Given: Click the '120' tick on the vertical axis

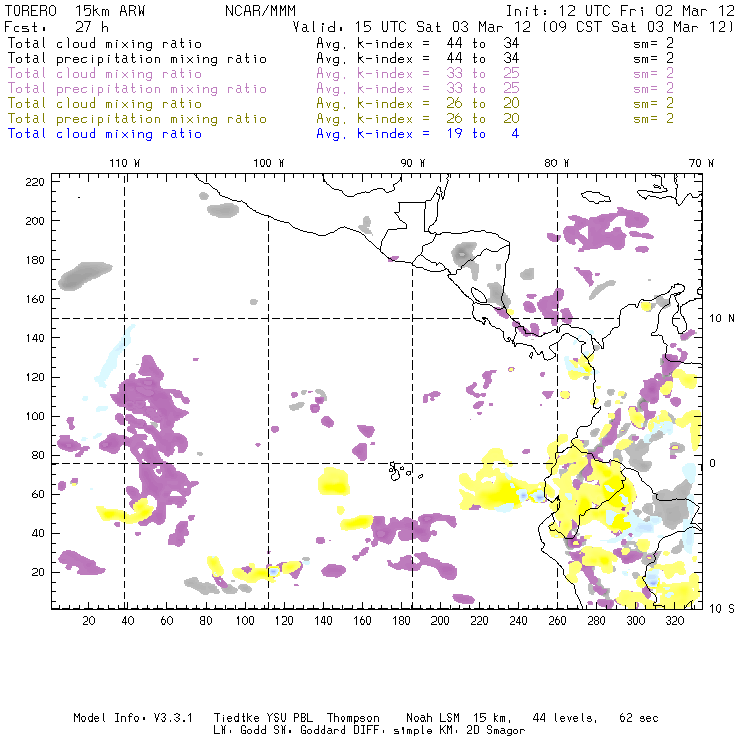Looking at the screenshot, I should pyautogui.click(x=35, y=378).
